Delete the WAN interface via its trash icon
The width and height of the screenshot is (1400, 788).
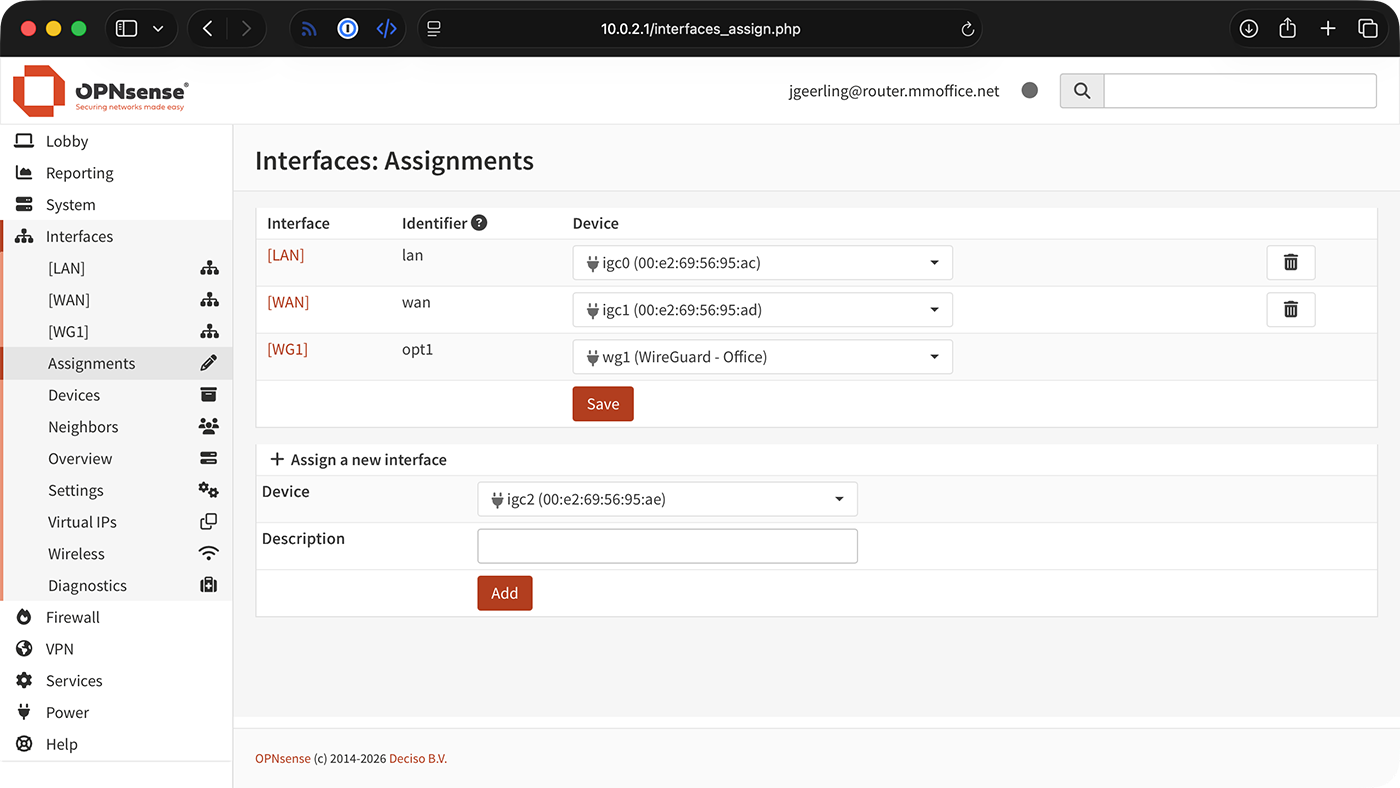pos(1291,310)
